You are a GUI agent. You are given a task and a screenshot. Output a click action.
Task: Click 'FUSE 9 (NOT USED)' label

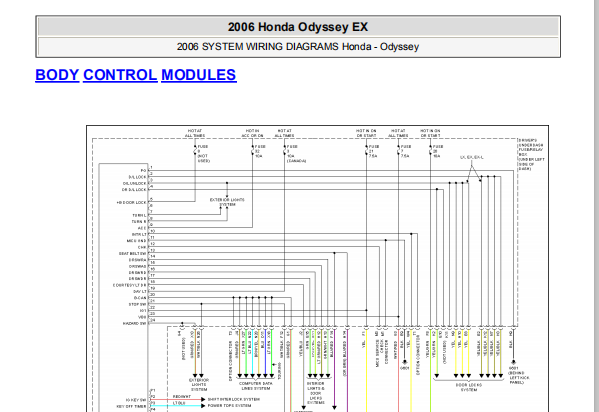[203, 154]
